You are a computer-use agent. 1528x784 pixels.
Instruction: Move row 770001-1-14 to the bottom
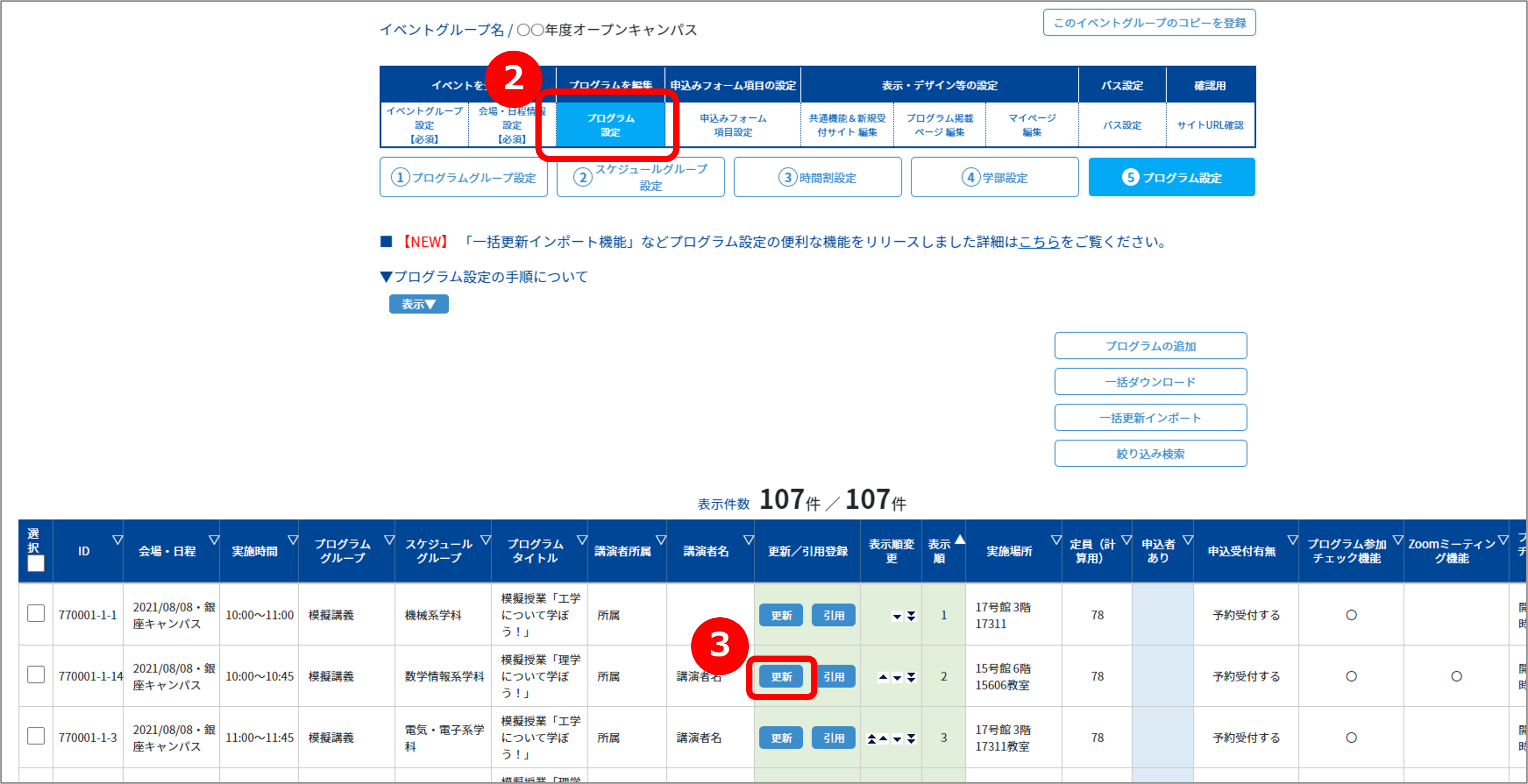click(911, 677)
